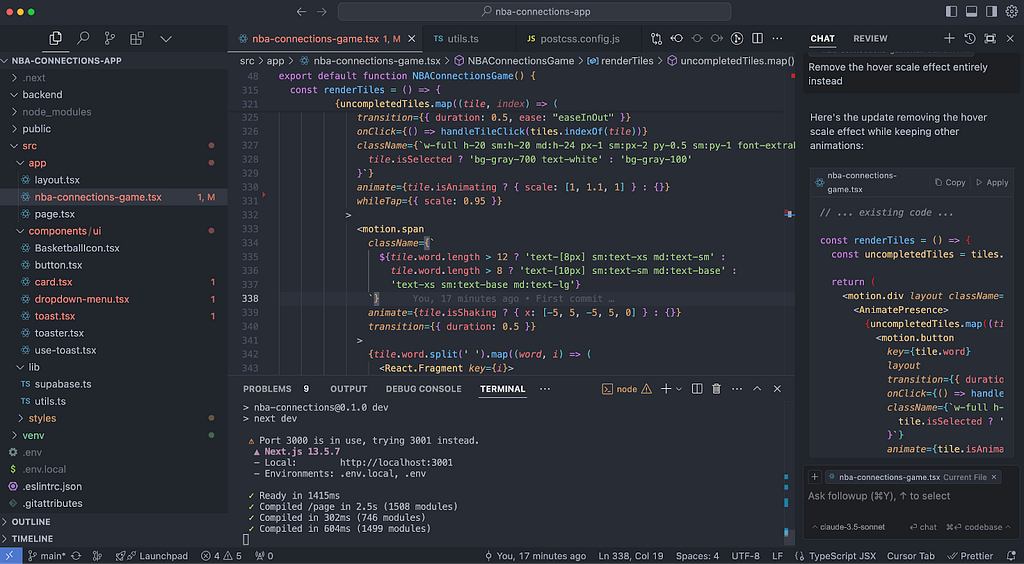Screen dimensions: 1024x564
Task: Open the localhost:3001 link in terminal
Action: click(396, 462)
